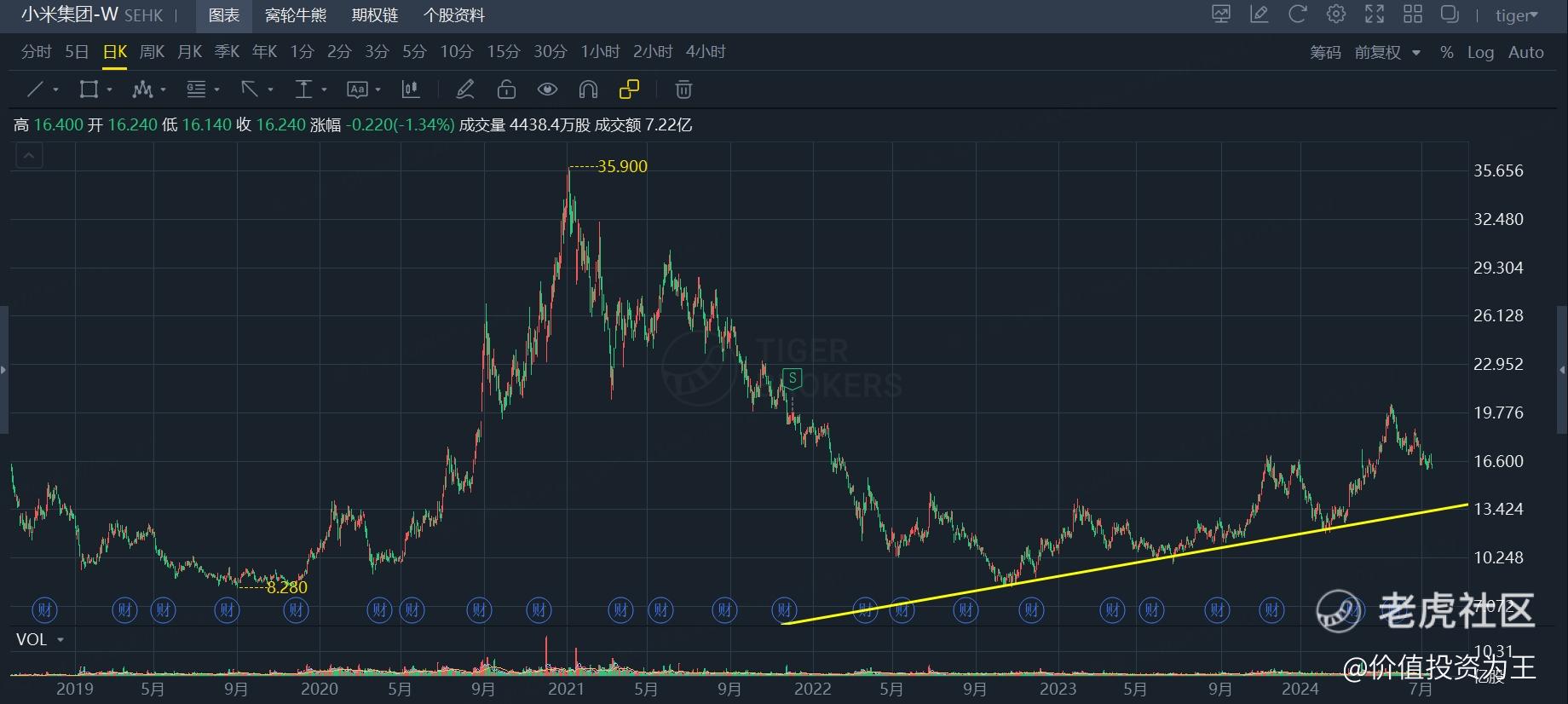Select the 季K quarterly period
The image size is (1568, 704).
[227, 52]
